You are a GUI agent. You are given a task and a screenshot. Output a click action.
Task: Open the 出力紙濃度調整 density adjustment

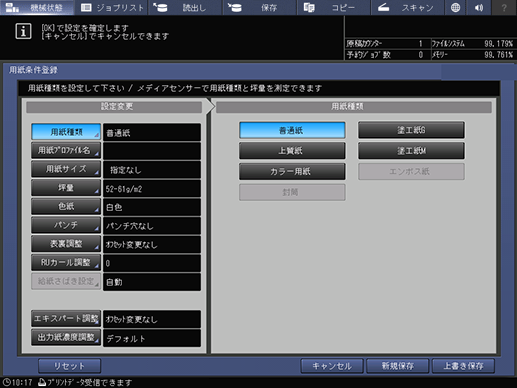(x=66, y=337)
